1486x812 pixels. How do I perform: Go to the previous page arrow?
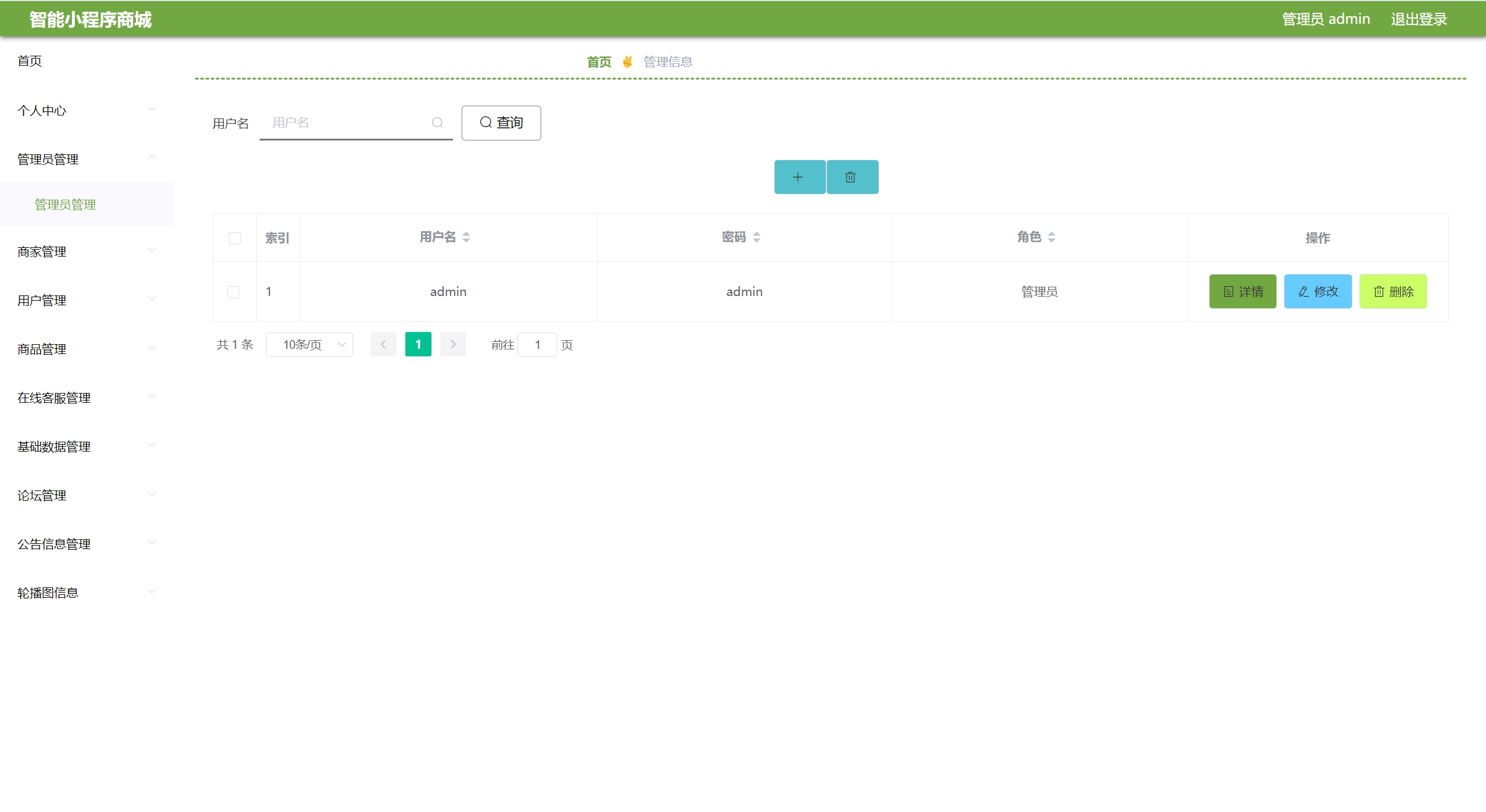point(383,344)
